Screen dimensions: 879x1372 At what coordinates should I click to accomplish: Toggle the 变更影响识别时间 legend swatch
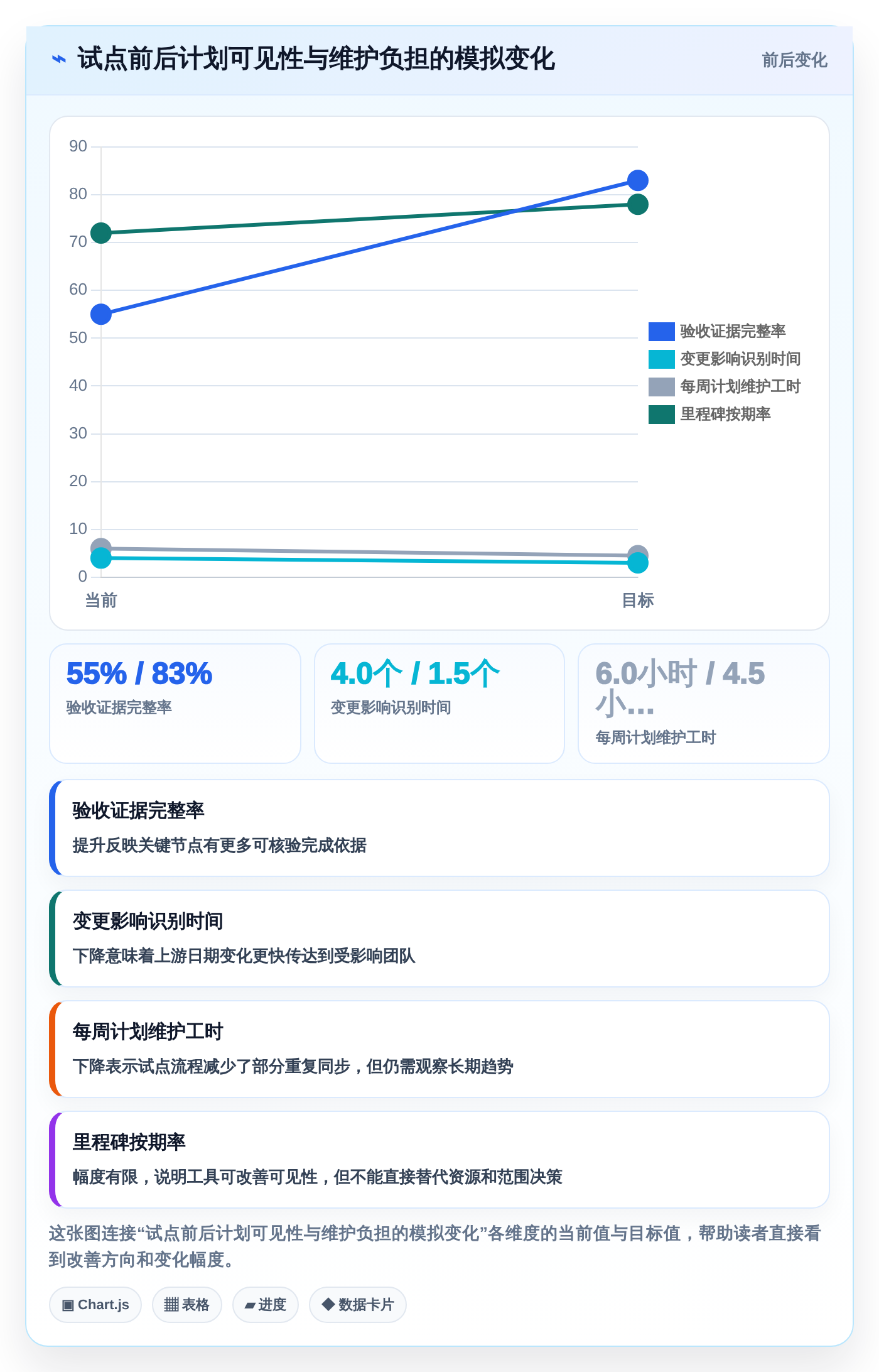[x=661, y=359]
